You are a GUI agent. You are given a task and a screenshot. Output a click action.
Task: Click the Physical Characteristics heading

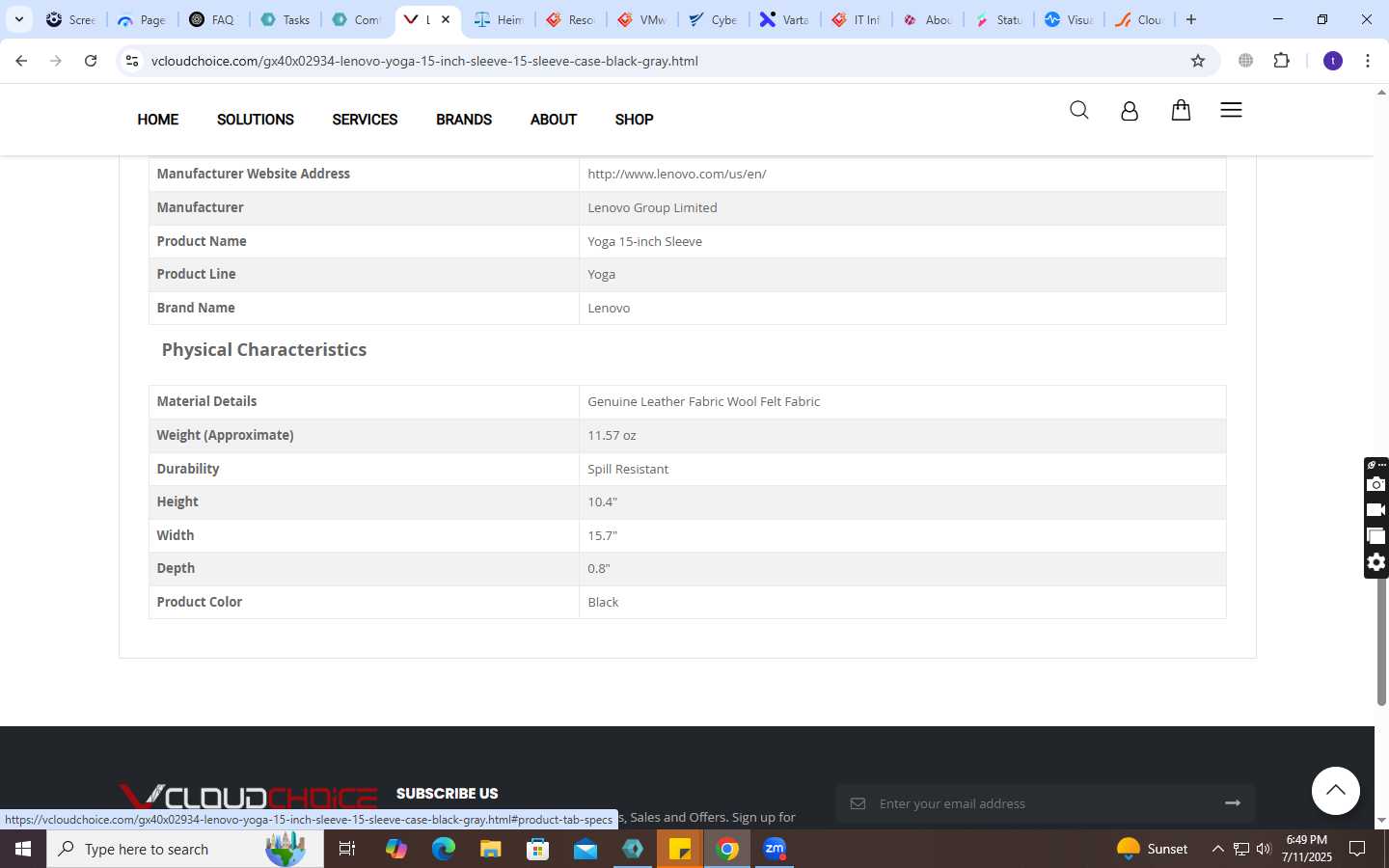264,350
